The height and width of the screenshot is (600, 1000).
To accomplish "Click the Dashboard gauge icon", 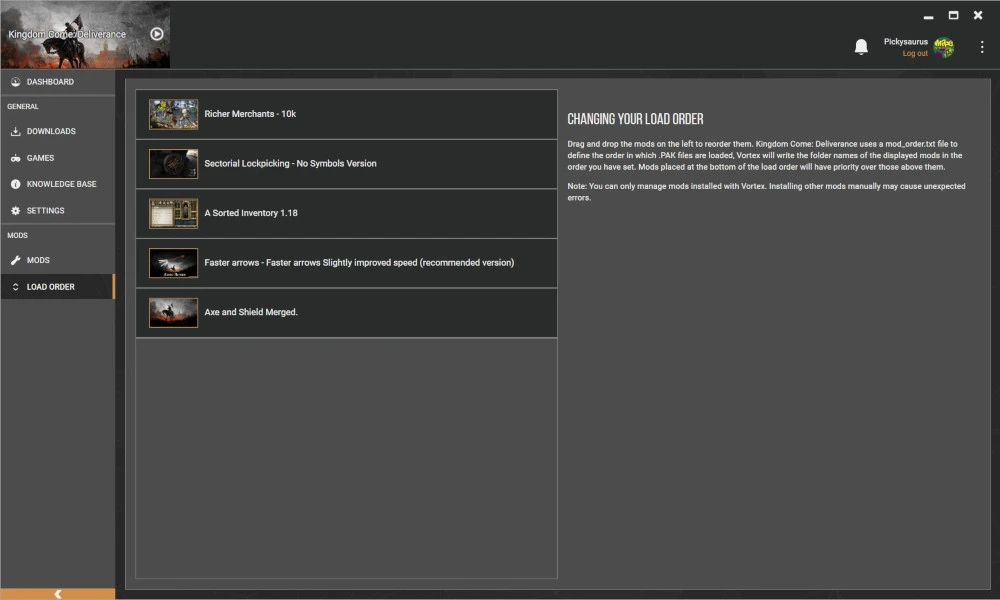I will [x=15, y=82].
